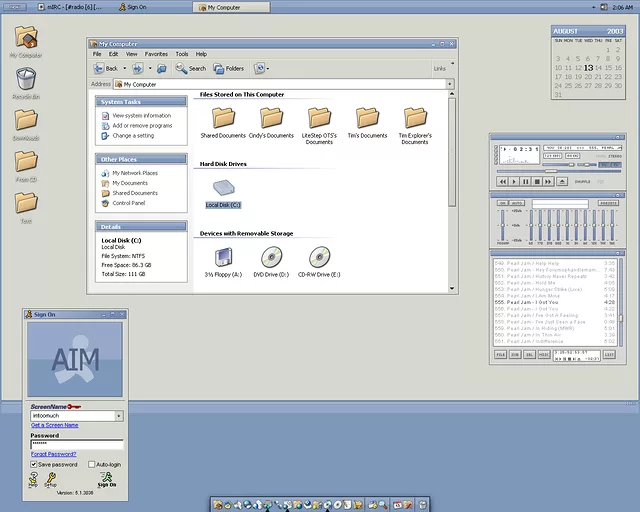Viewport: 640px width, 512px height.
Task: Open the DVD Drive (D:) icon
Action: [x=272, y=258]
